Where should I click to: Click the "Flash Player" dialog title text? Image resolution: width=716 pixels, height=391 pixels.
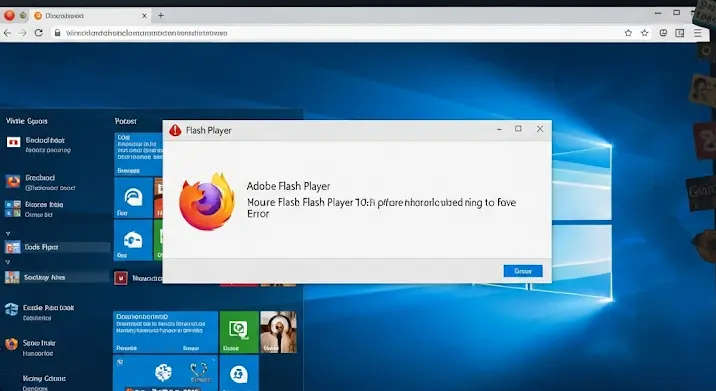(x=209, y=131)
